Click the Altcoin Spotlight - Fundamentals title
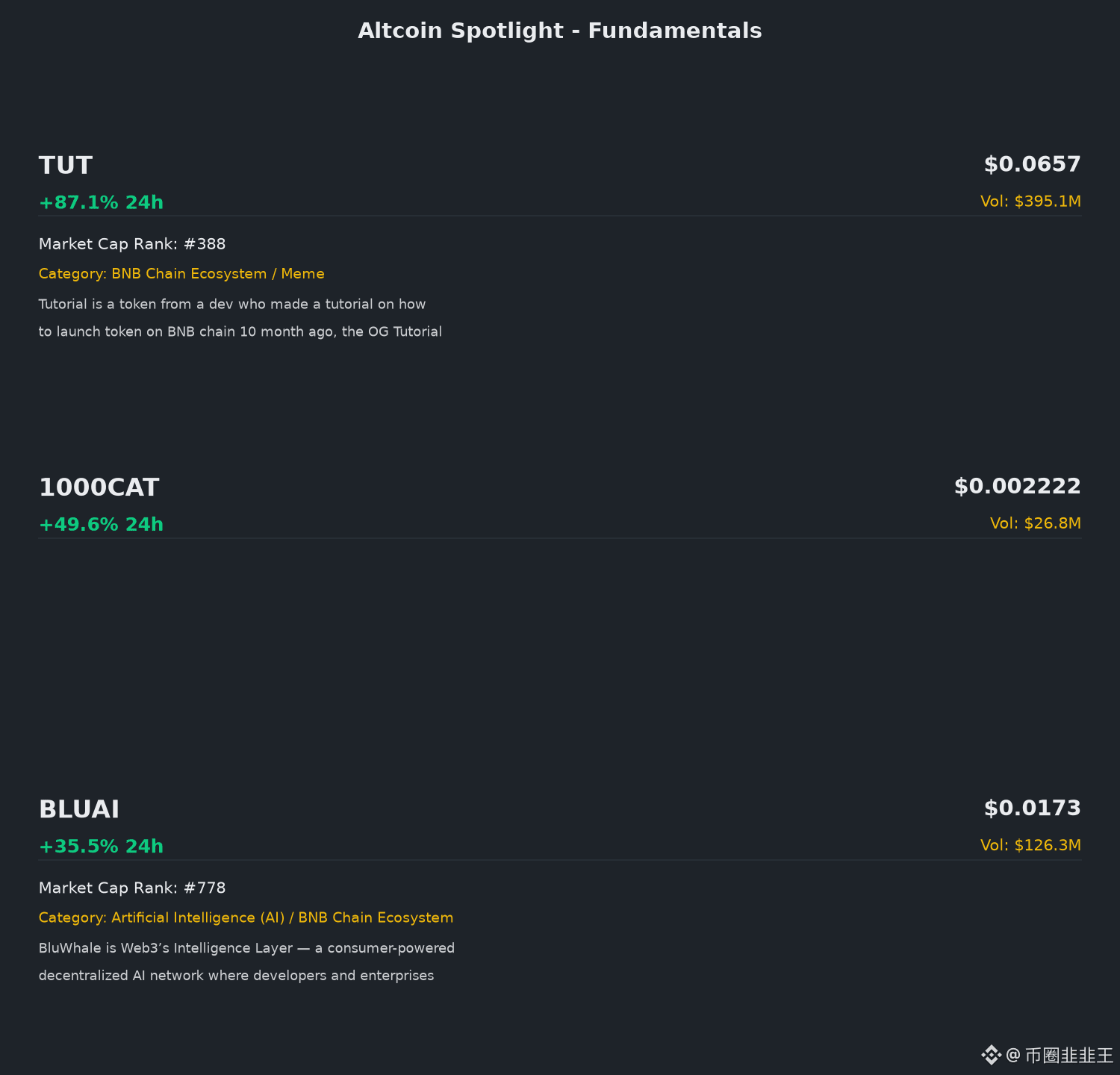 (x=560, y=31)
